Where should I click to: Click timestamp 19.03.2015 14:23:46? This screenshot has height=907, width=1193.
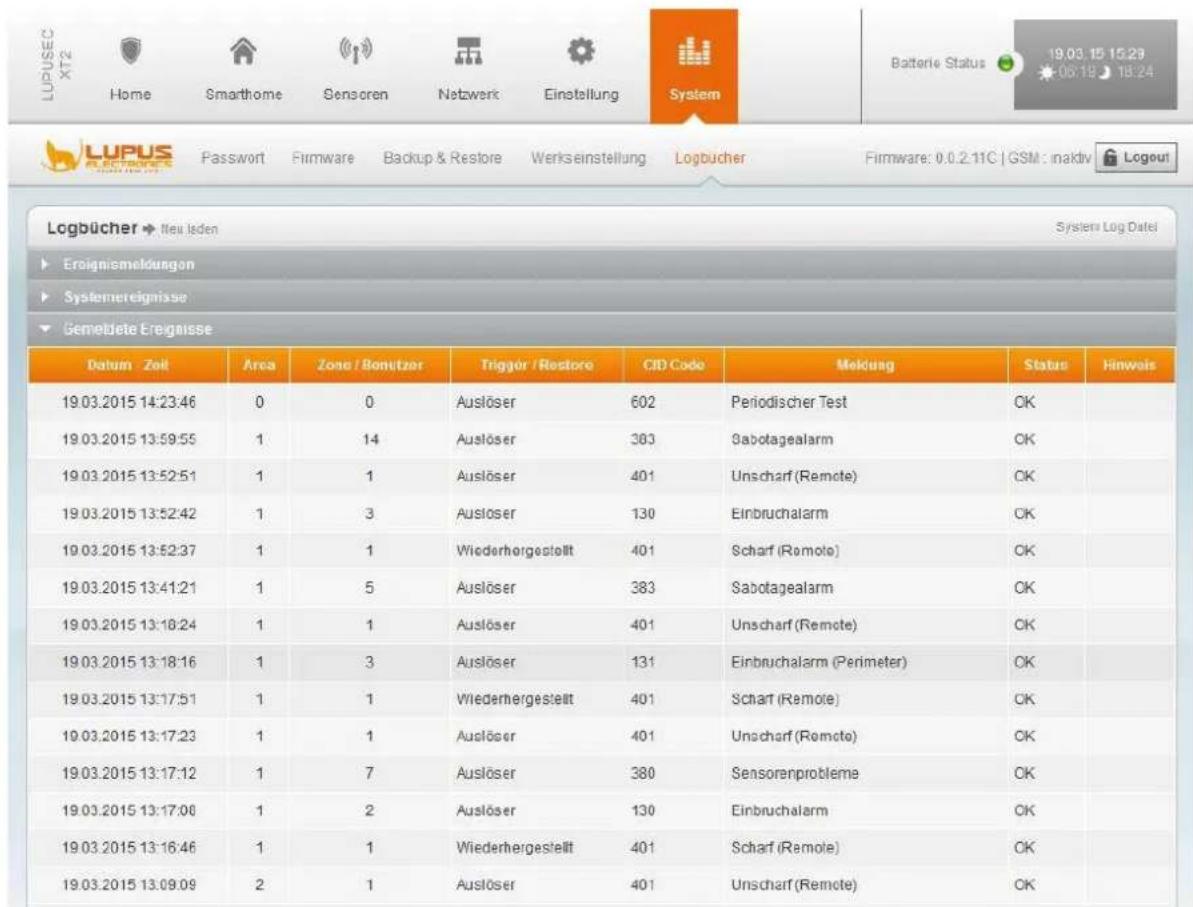tap(129, 402)
